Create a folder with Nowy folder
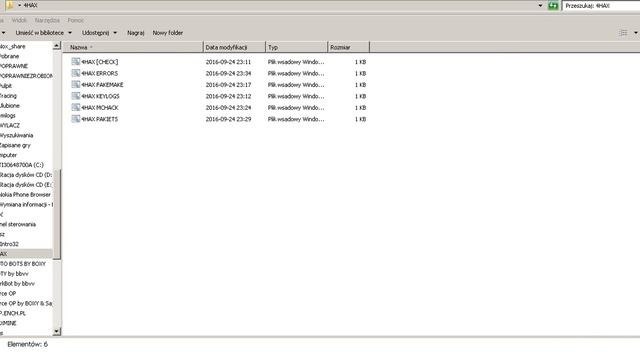Image resolution: width=640 pixels, height=360 pixels. pos(168,33)
